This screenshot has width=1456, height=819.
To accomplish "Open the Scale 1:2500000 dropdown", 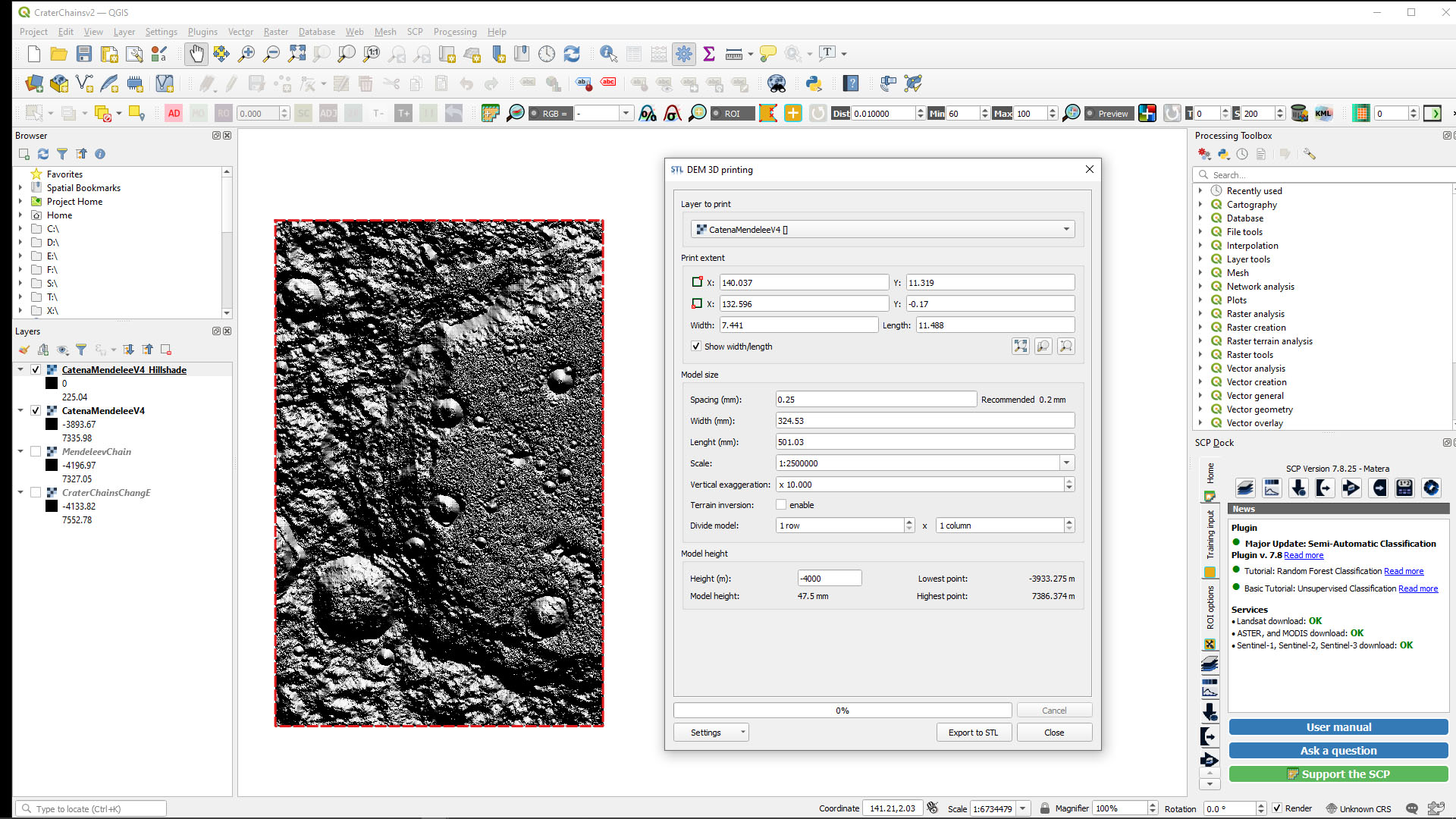I will [x=1066, y=463].
